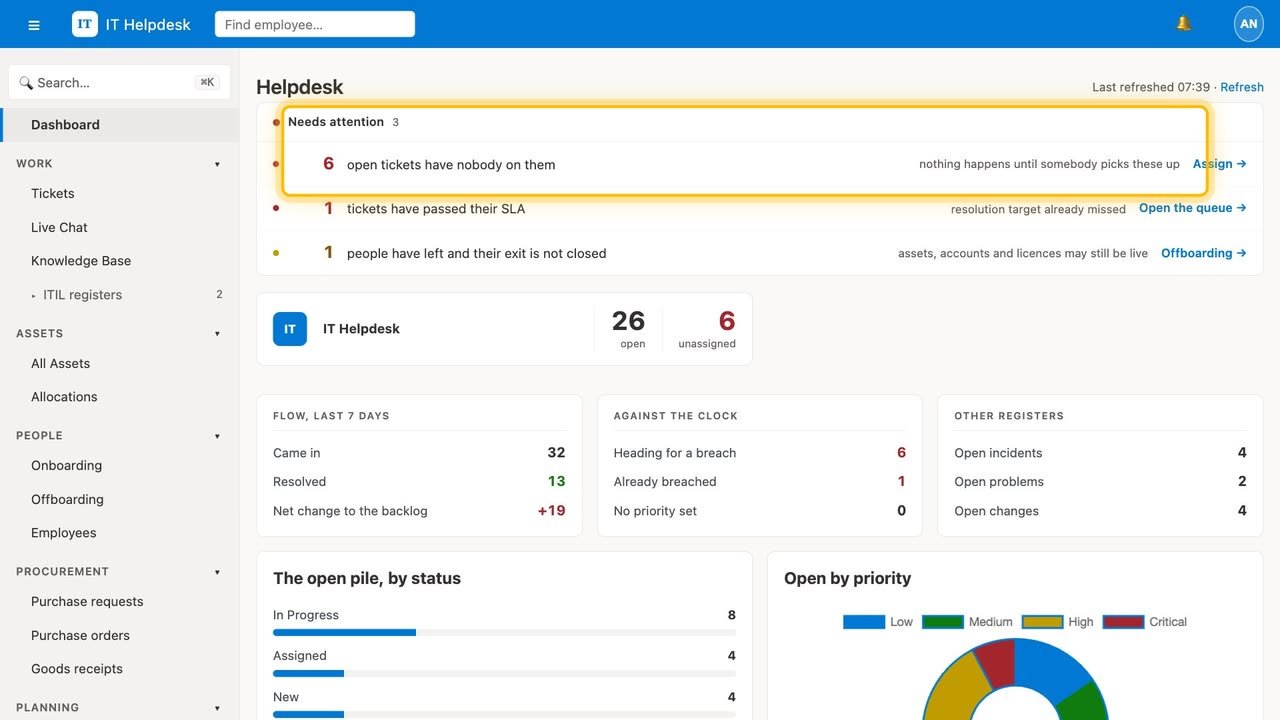Screen dimensions: 1280x720
Task: Toggle the High priority legend swatch
Action: [1042, 622]
